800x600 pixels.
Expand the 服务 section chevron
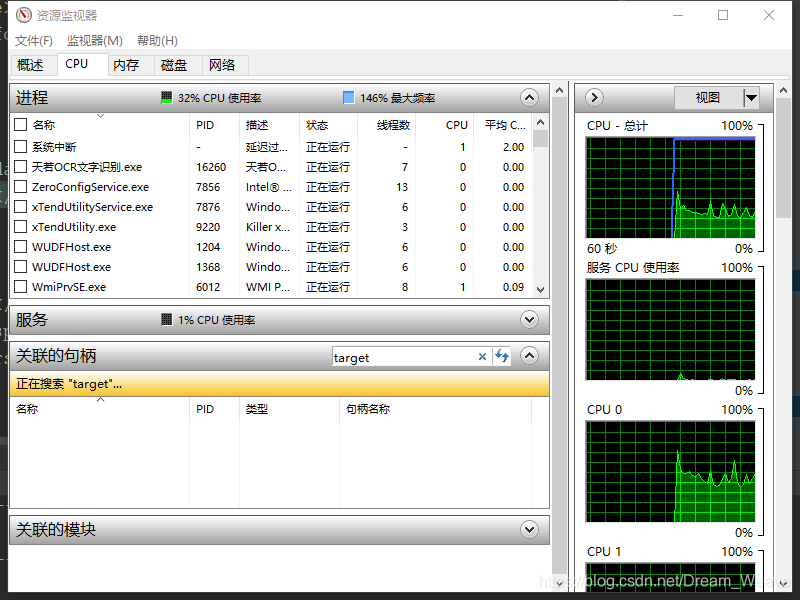530,320
